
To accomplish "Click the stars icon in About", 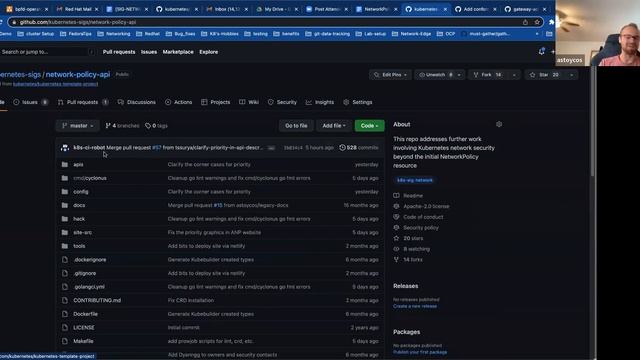I will pyautogui.click(x=396, y=238).
